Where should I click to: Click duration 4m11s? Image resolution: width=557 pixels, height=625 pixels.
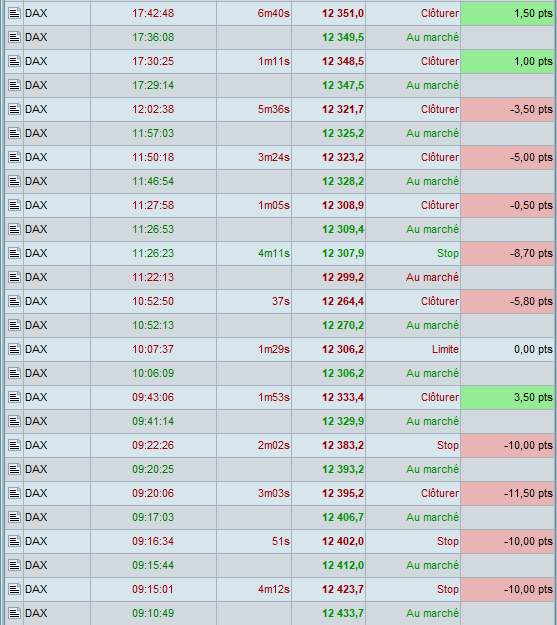coord(274,253)
